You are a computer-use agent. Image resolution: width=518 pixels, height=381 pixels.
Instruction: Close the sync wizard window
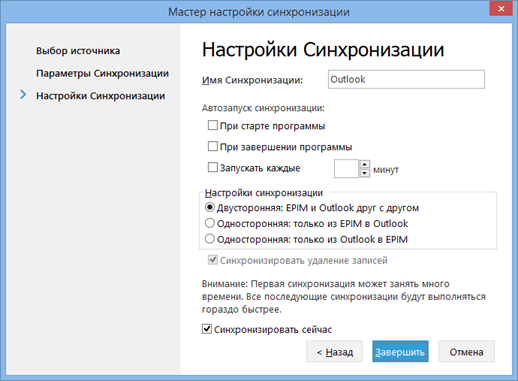(x=501, y=8)
